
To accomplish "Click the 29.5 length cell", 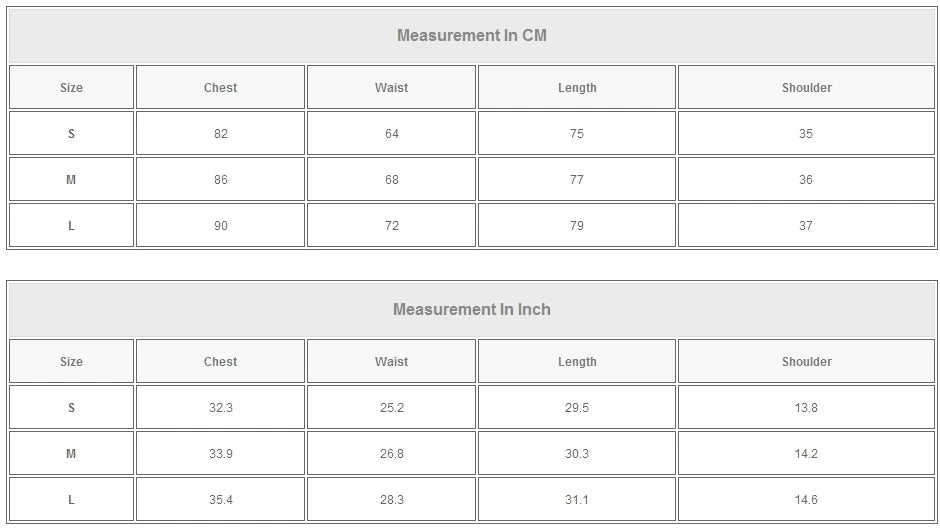I will click(x=577, y=408).
